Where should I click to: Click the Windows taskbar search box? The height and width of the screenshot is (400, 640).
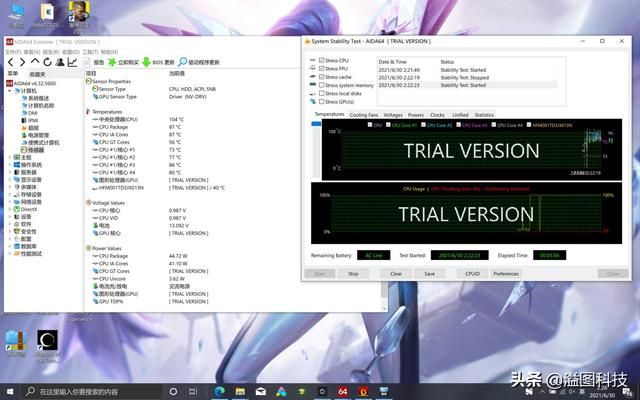click(92, 392)
